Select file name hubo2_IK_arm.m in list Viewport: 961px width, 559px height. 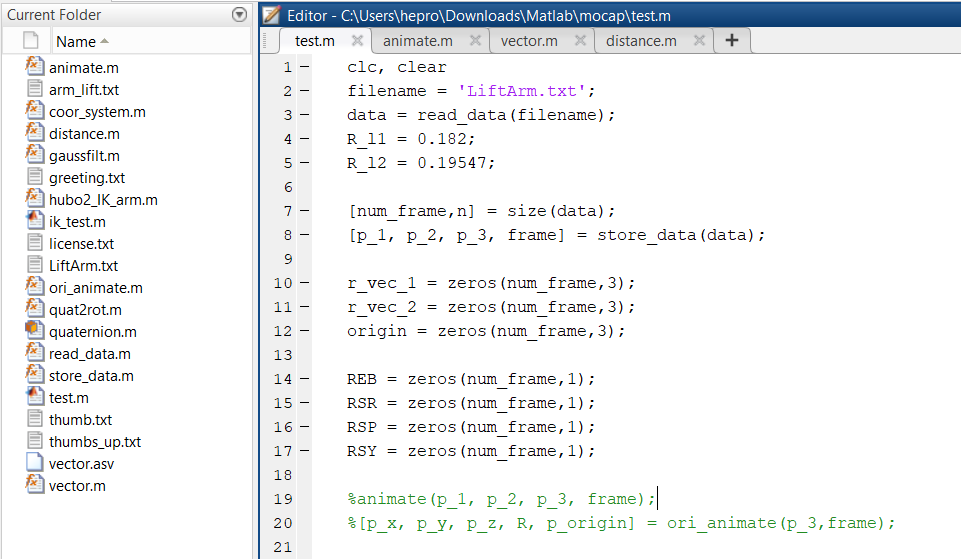pyautogui.click(x=103, y=200)
